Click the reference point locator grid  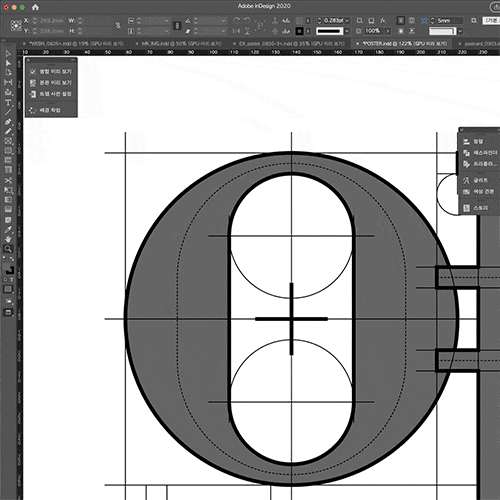point(16,26)
